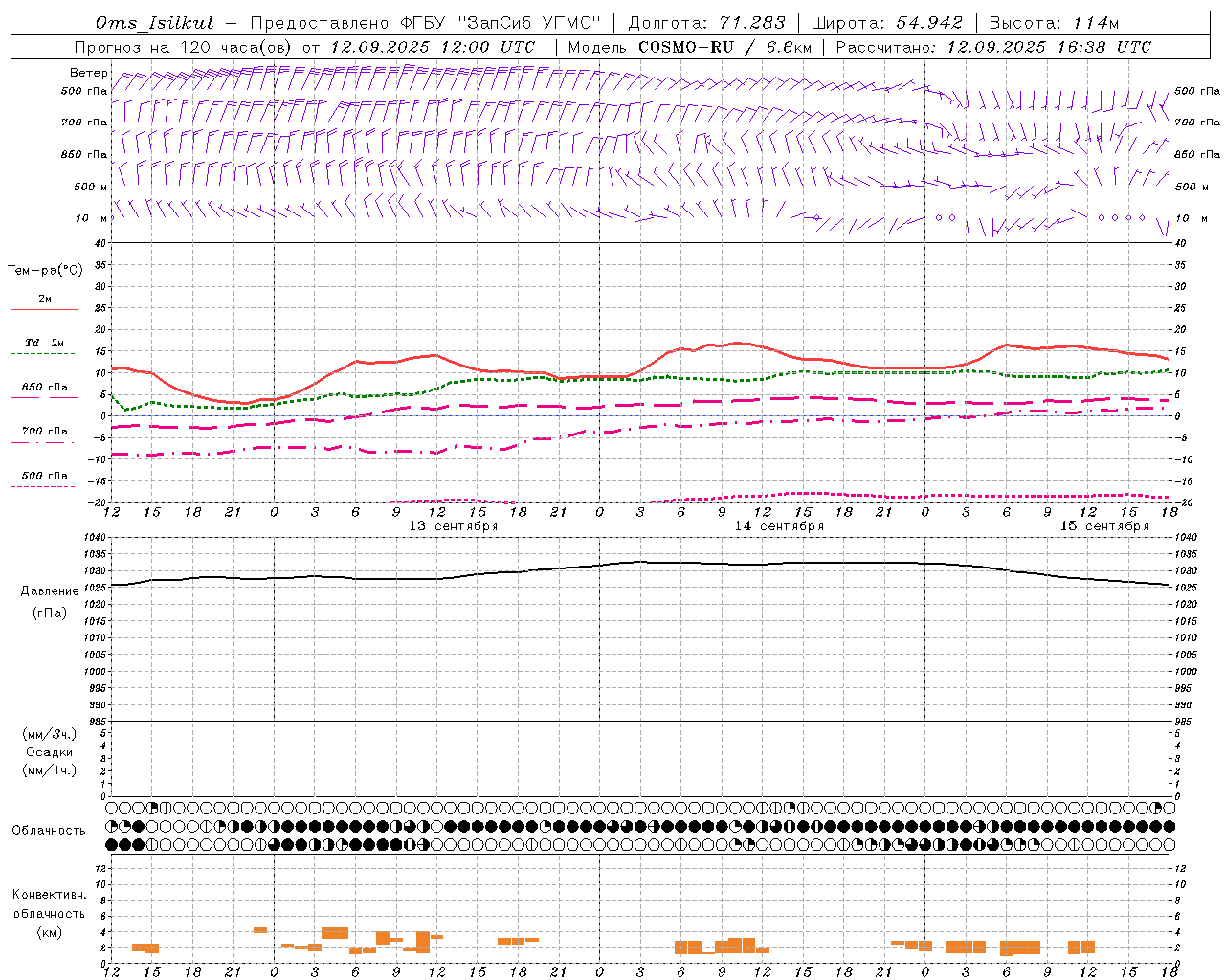Click the 13 сентября date label
This screenshot has width=1225, height=980.
coord(454,525)
